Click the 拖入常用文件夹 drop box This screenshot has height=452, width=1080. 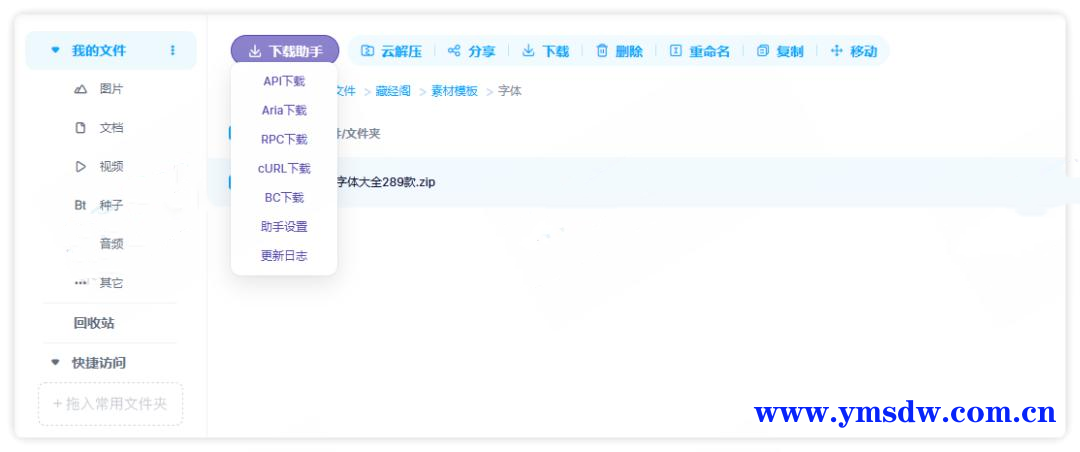(x=110, y=404)
